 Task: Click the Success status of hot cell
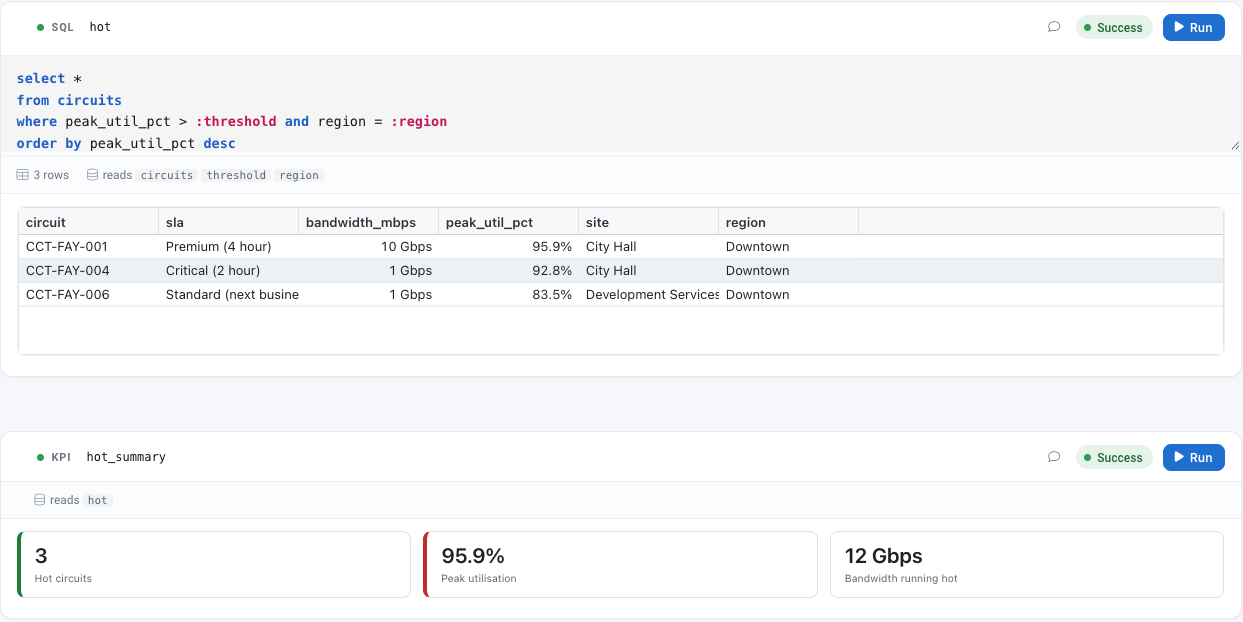pyautogui.click(x=1114, y=27)
